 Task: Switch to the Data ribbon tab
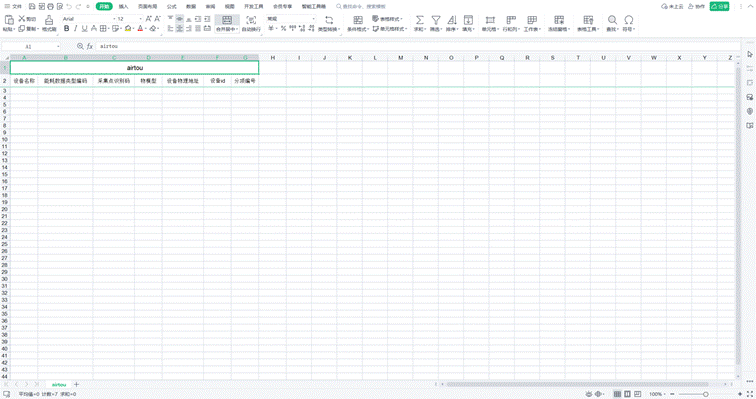pyautogui.click(x=191, y=6)
